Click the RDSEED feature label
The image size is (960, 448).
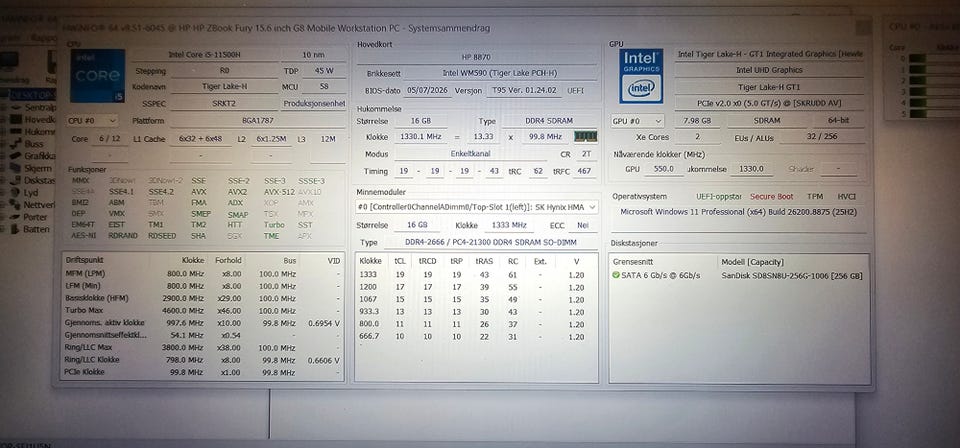162,236
